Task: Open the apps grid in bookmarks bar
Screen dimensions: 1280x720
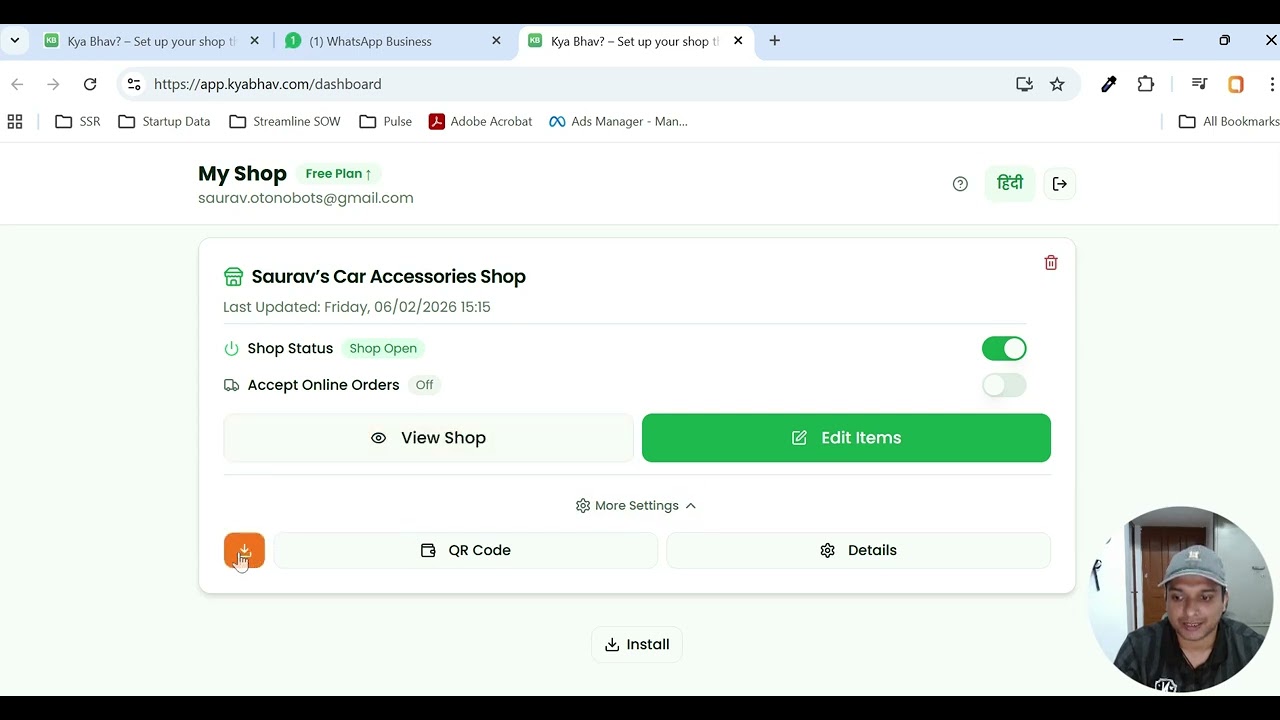Action: [x=15, y=121]
